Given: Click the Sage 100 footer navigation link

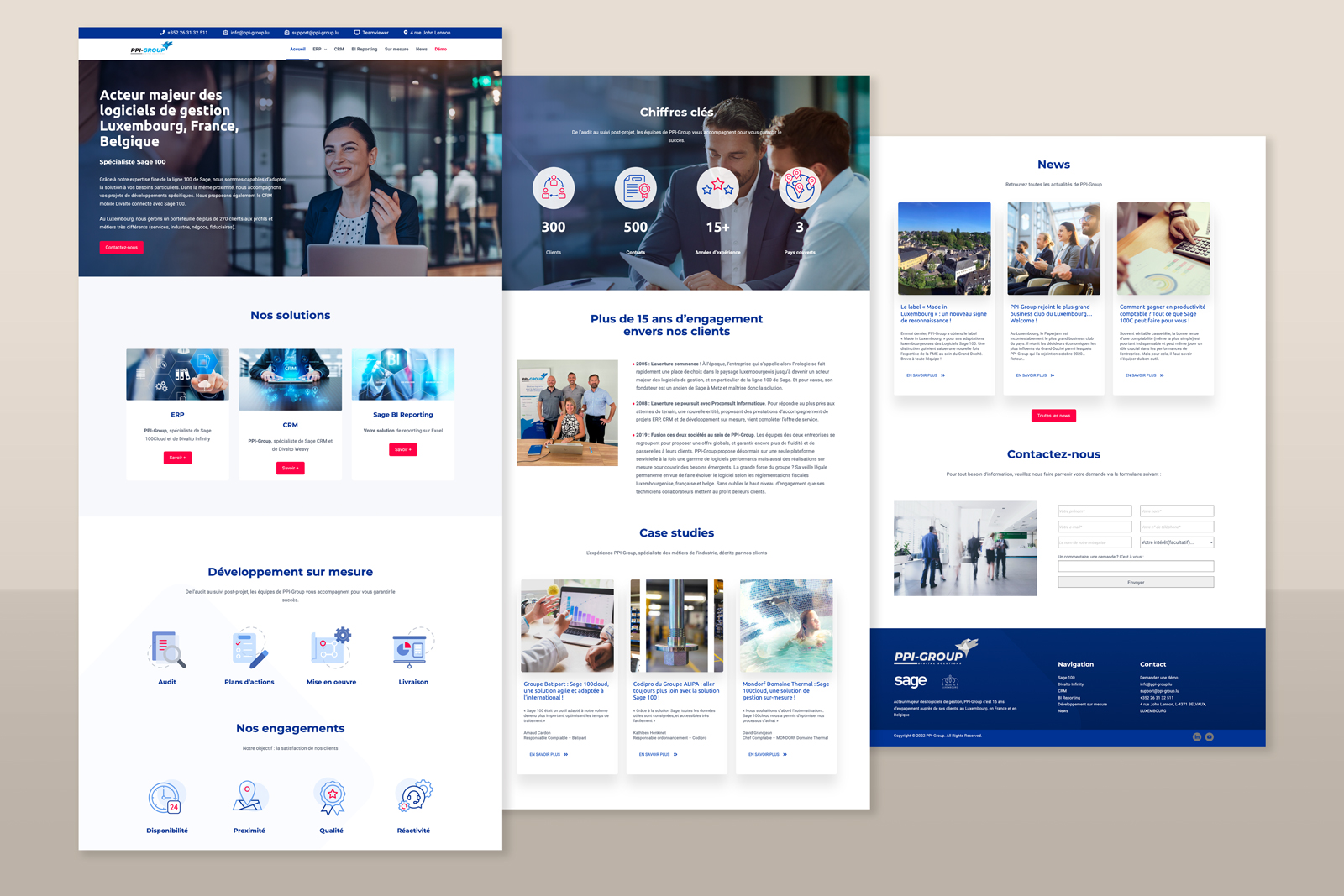Looking at the screenshot, I should [x=1066, y=678].
